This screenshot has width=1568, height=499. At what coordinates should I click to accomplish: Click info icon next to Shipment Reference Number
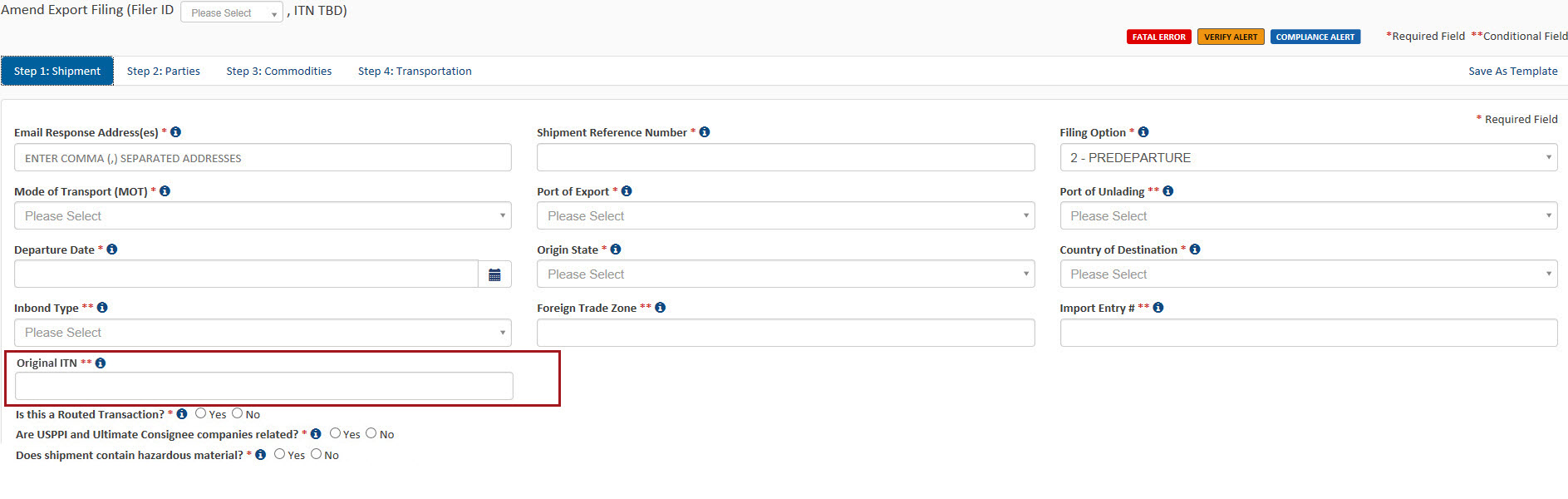pos(705,132)
